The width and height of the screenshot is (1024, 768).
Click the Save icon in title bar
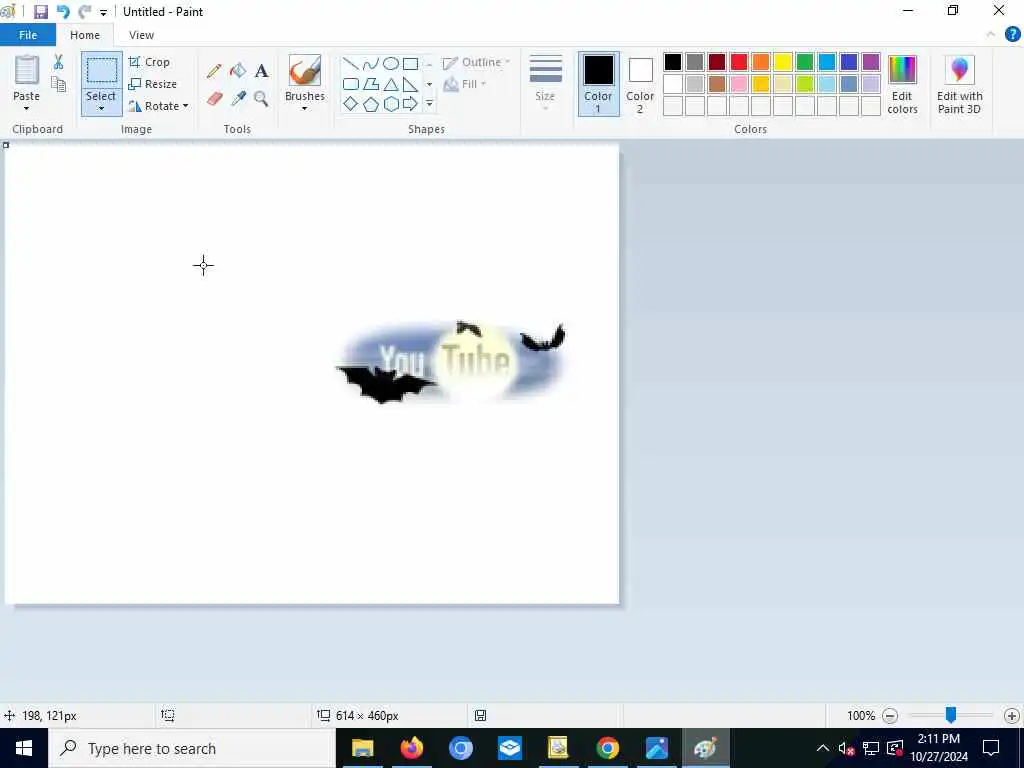(41, 12)
